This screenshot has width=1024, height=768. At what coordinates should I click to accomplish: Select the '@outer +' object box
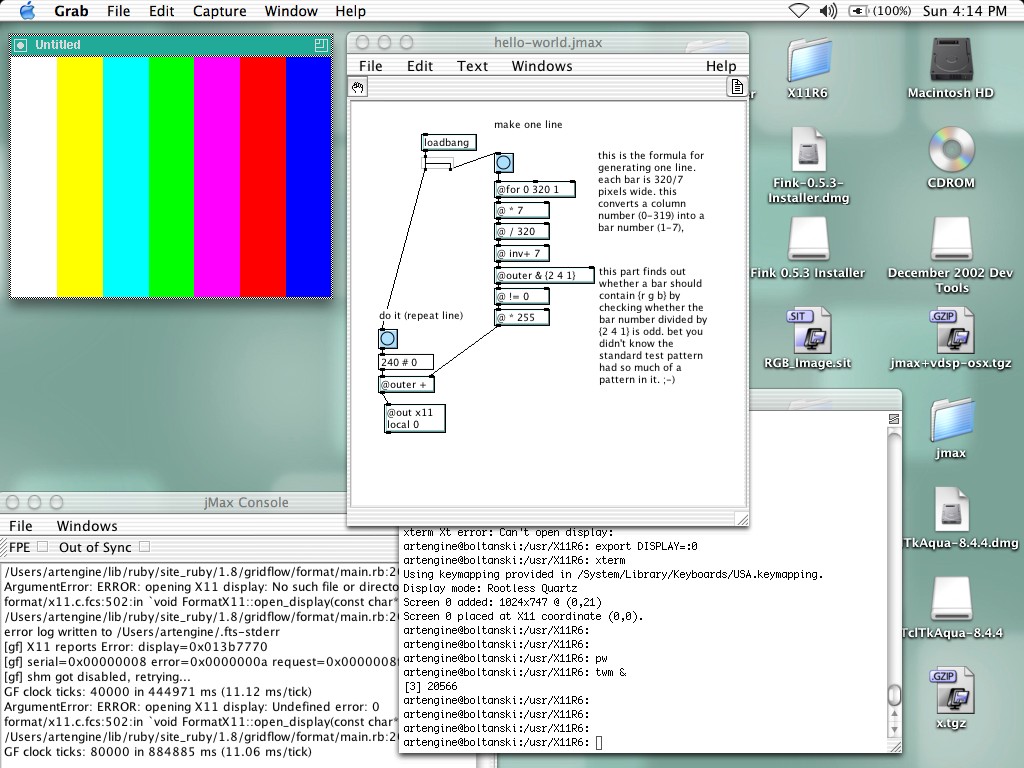pyautogui.click(x=406, y=385)
